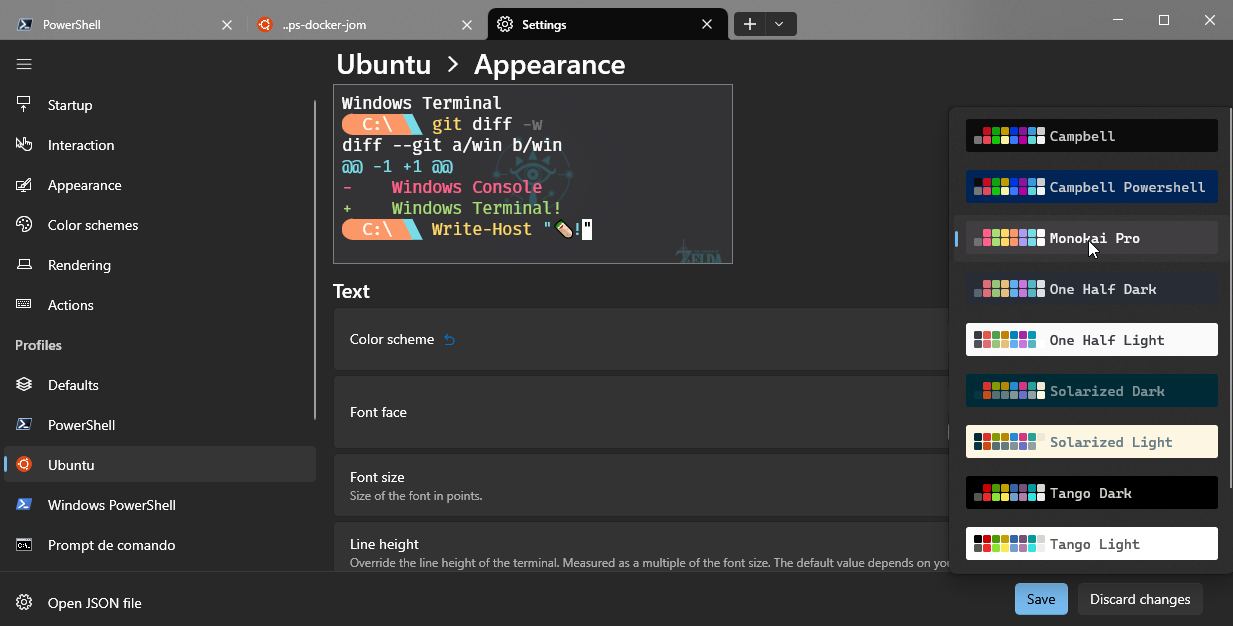Close the Settings tab

coord(708,25)
